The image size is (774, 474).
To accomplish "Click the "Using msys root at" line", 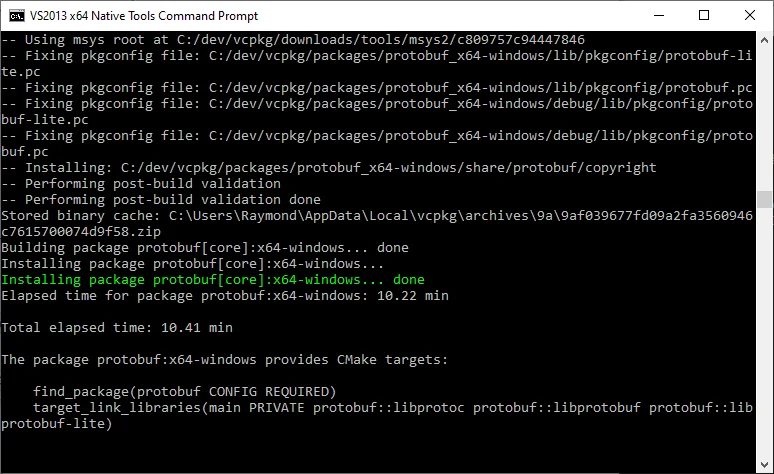I will [293, 40].
